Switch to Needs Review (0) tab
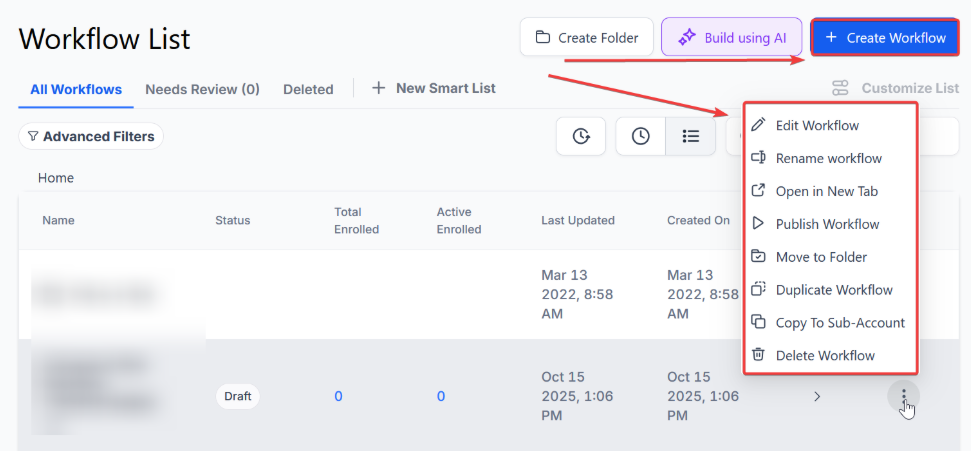Image resolution: width=971 pixels, height=451 pixels. [202, 89]
